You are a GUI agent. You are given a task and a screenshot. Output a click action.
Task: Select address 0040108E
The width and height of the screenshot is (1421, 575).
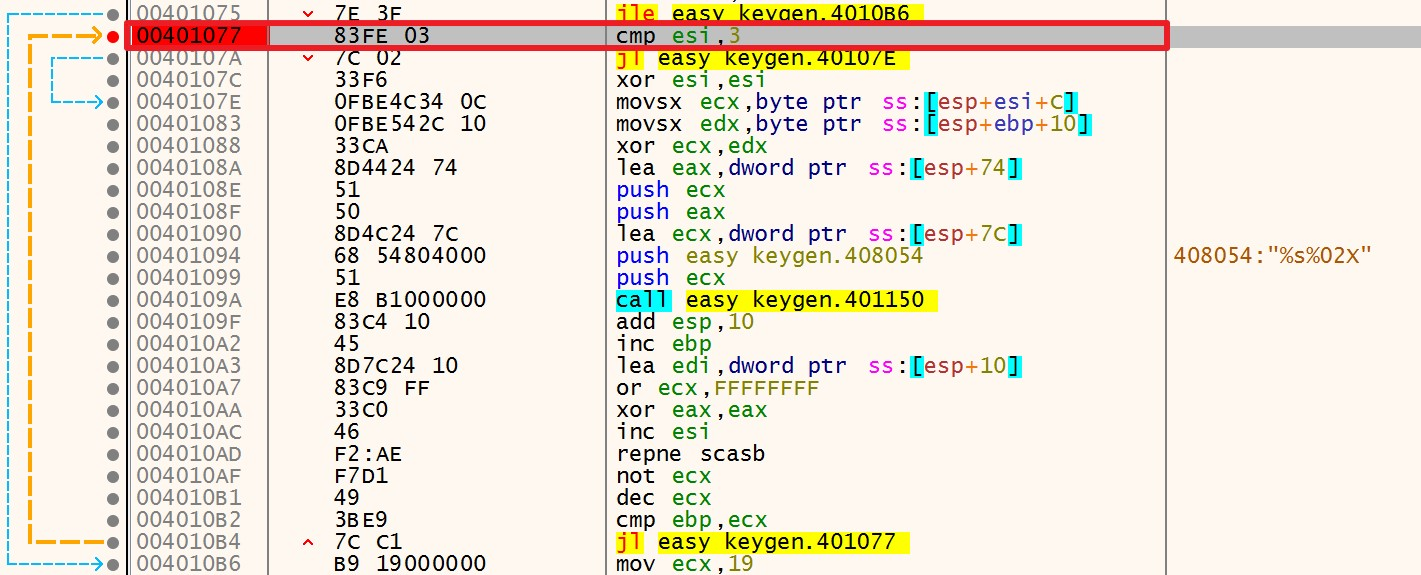[x=189, y=190]
